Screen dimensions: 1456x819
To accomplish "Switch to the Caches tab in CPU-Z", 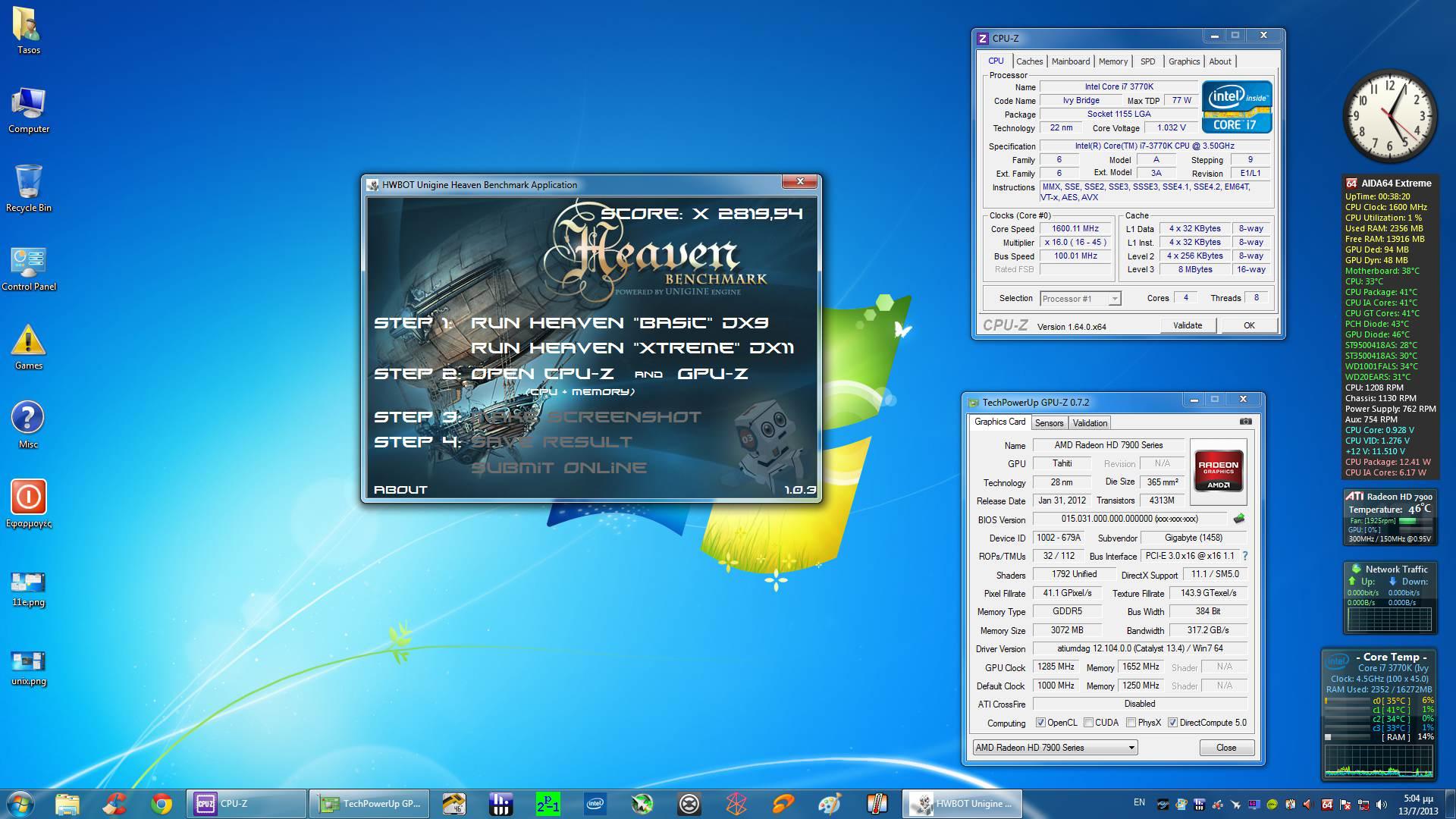I will 1029,61.
